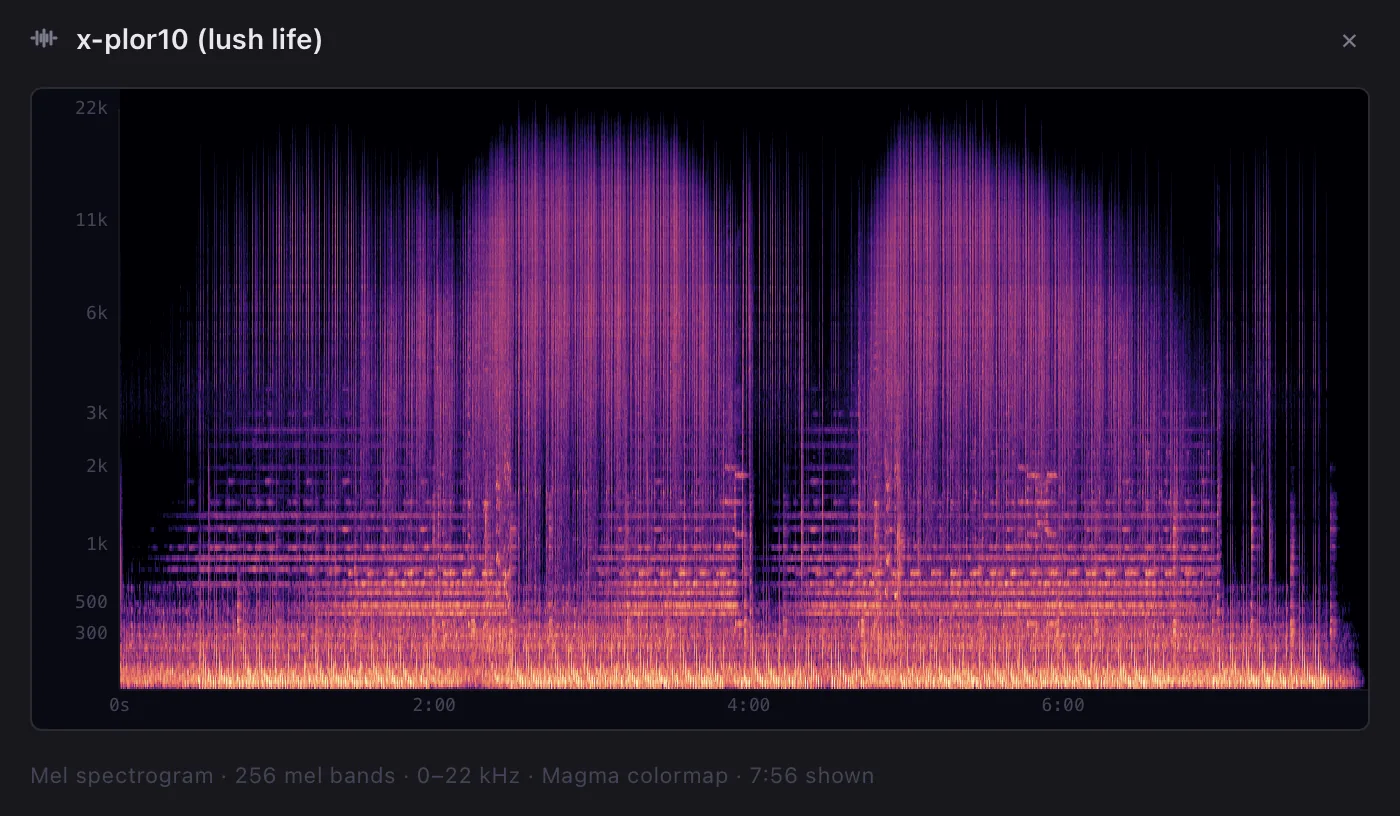
Task: Click the 6:00 time axis marker
Action: [x=1063, y=705]
